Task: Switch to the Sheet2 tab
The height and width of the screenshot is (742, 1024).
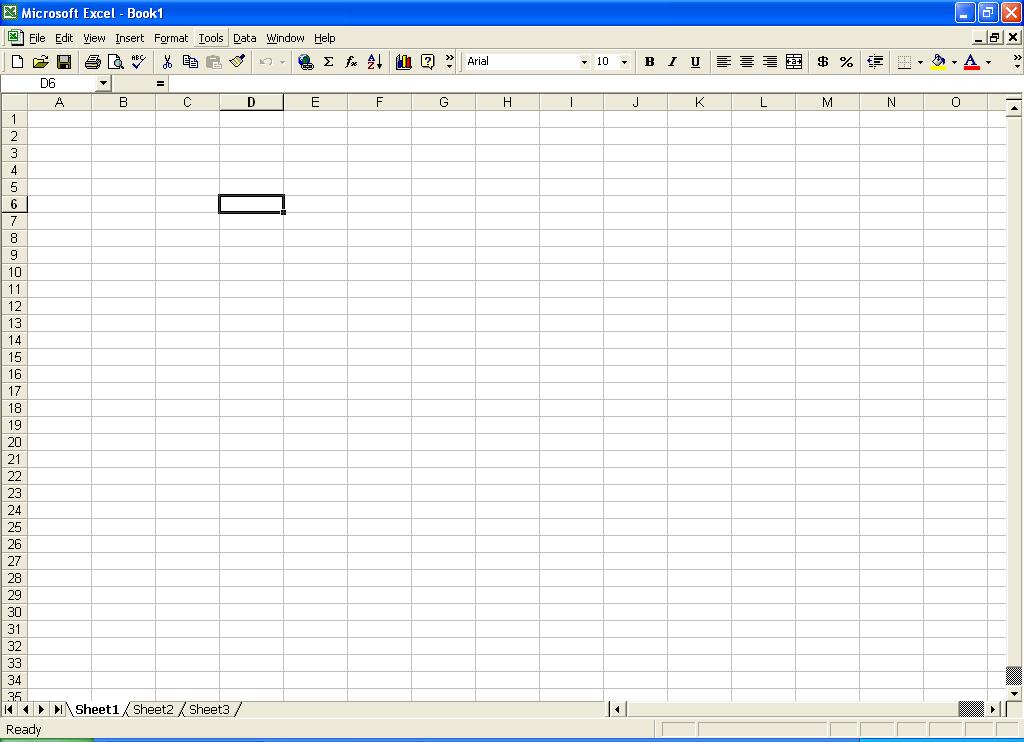Action: click(153, 709)
